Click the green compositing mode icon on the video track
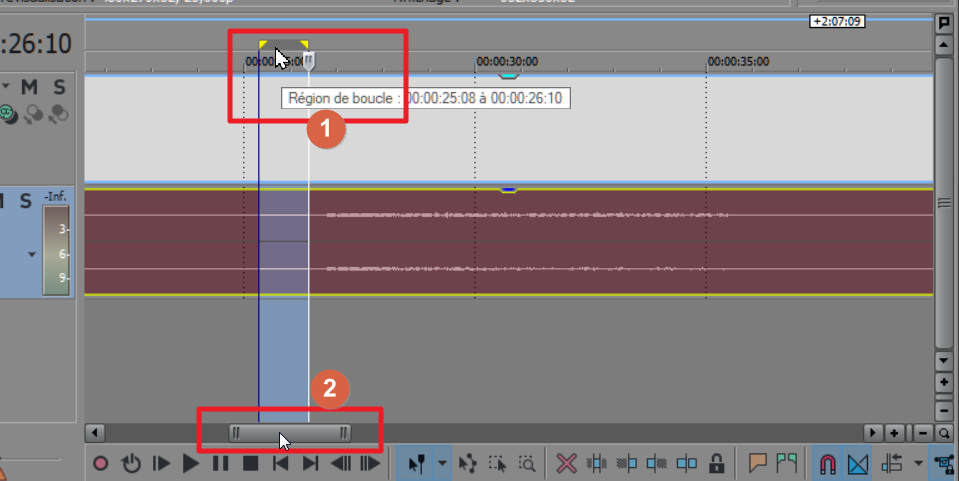Viewport: 959px width, 481px height. (7, 113)
